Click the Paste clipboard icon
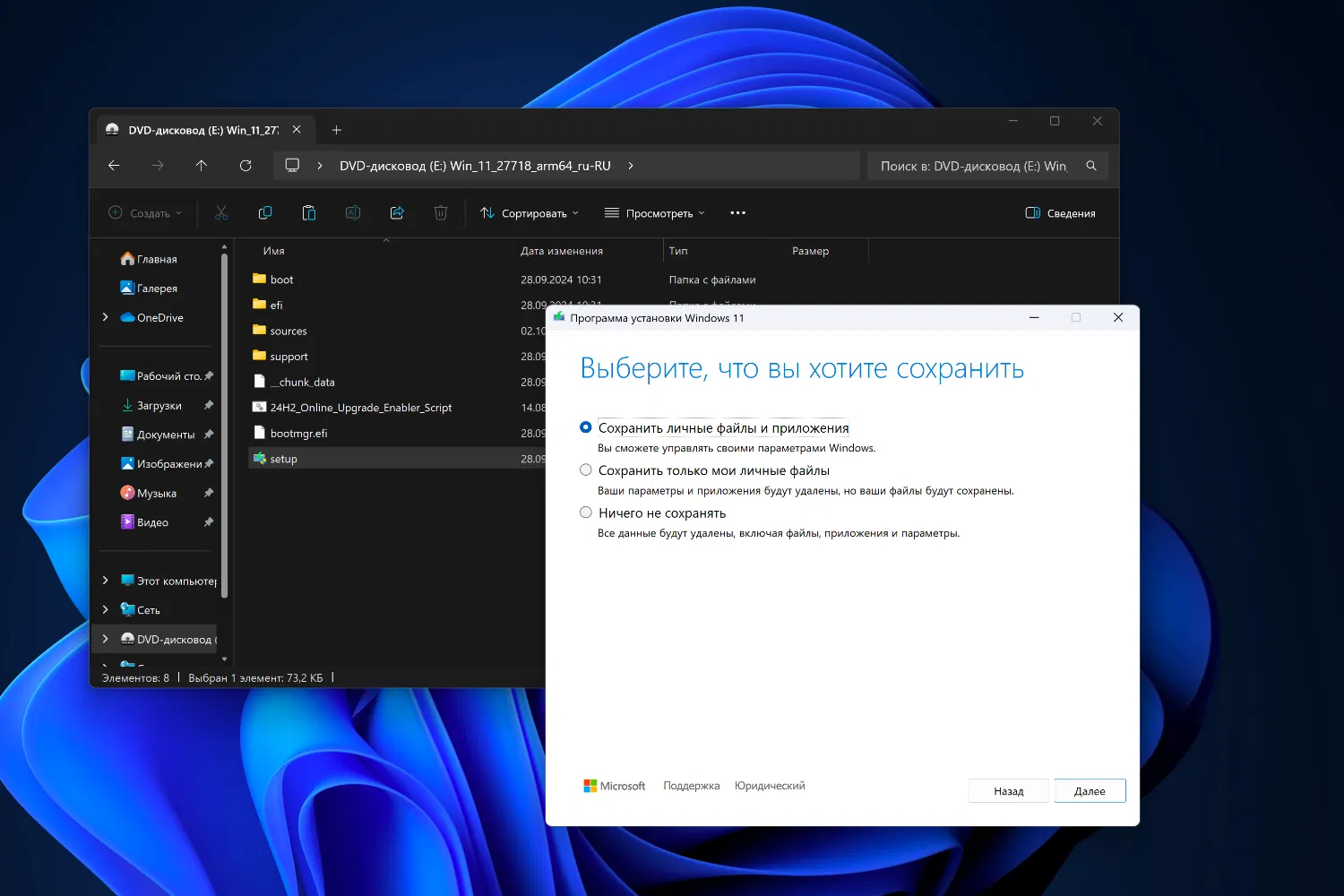 coord(309,213)
